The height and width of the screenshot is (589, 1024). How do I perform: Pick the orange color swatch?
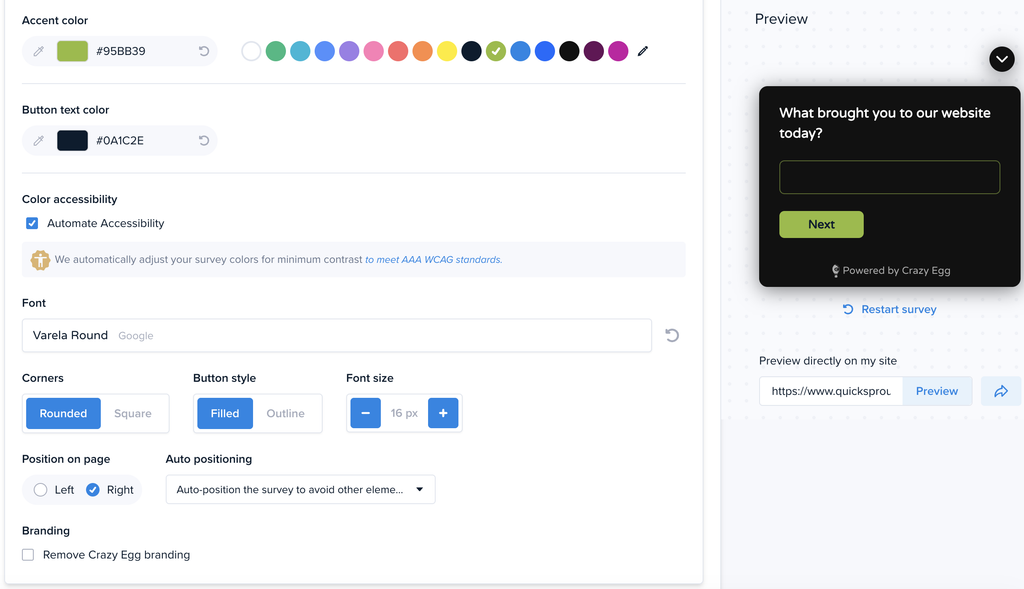click(423, 51)
